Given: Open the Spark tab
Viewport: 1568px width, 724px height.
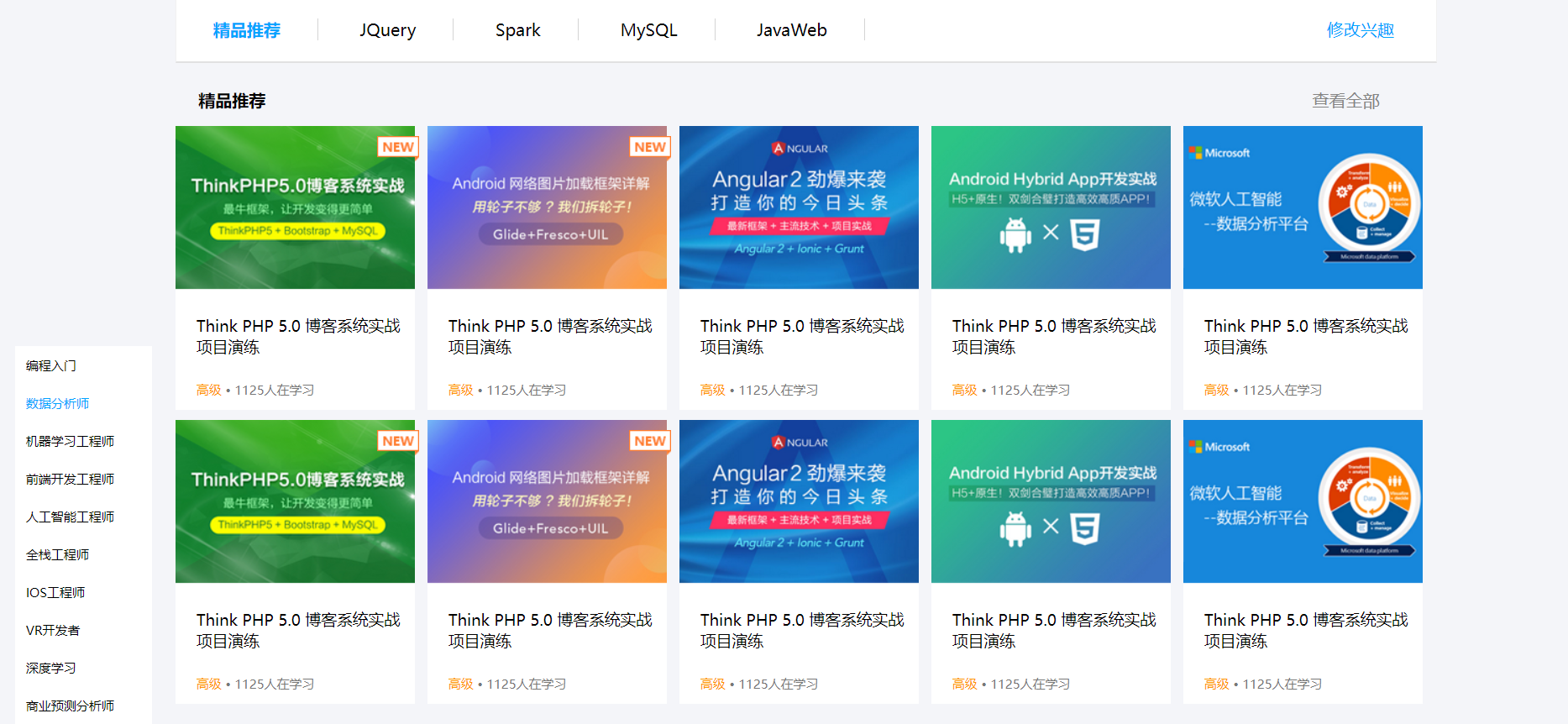Looking at the screenshot, I should (x=517, y=30).
